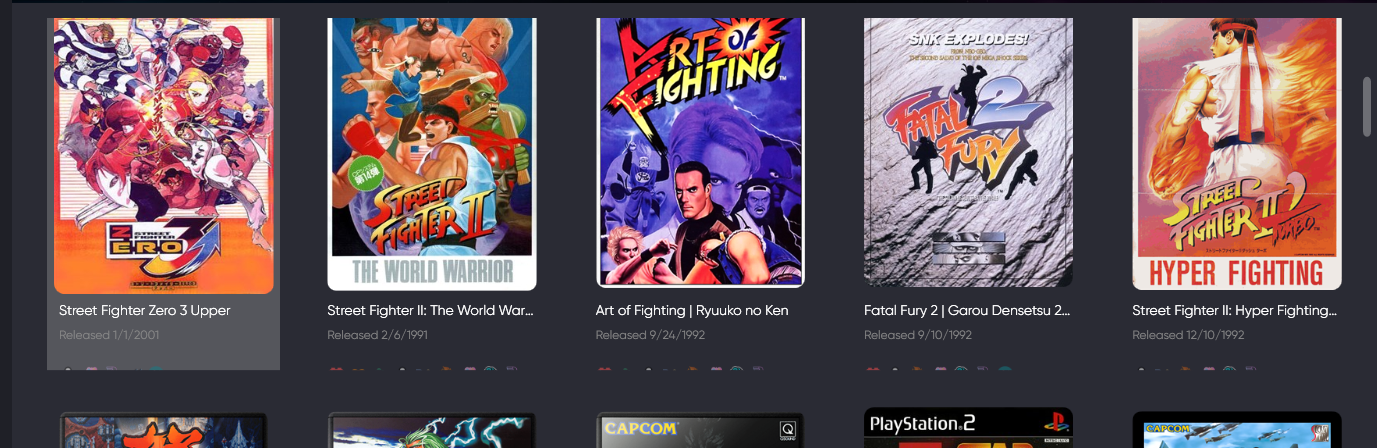Select Street Fighter II World Warrior cover image
This screenshot has width=1377, height=448.
click(x=432, y=153)
